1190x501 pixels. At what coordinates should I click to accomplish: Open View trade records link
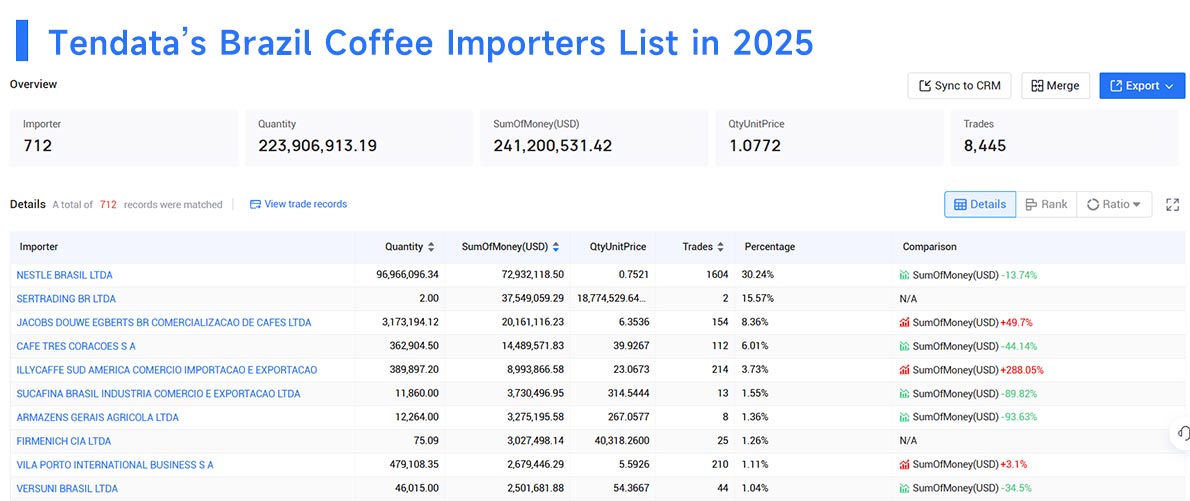[298, 204]
